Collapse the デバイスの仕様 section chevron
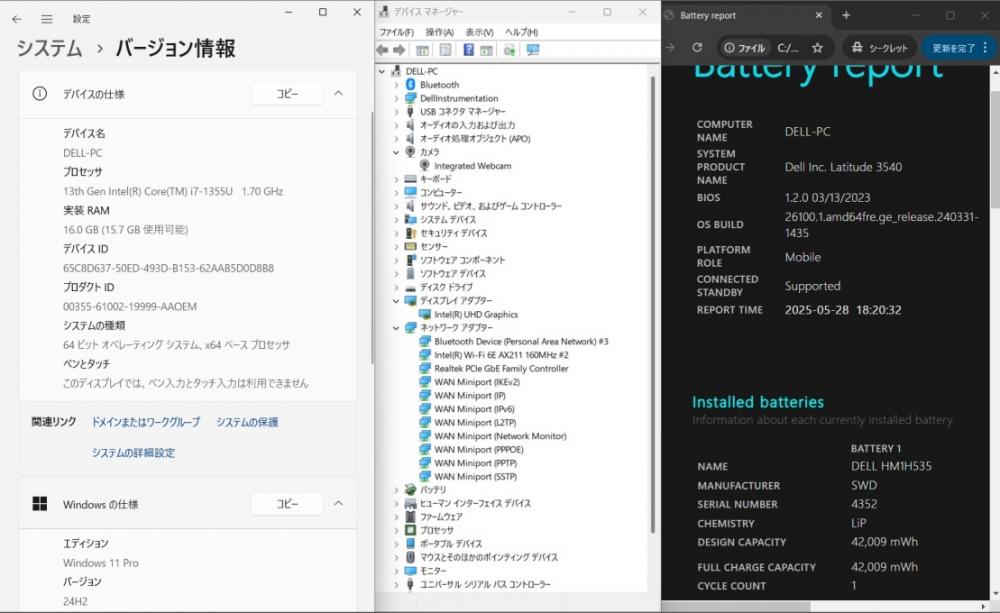This screenshot has height=613, width=1000. 339,94
